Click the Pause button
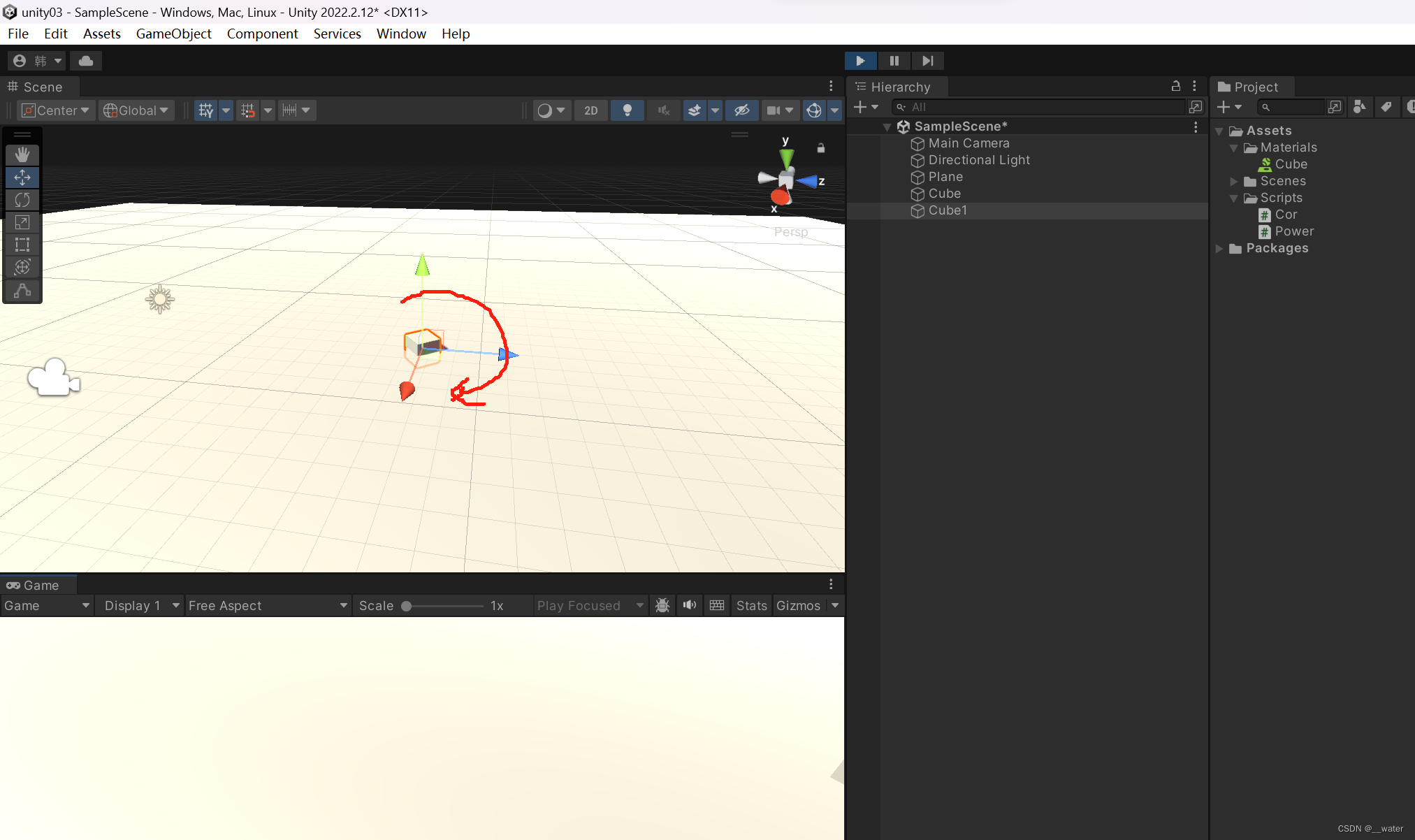1415x840 pixels. [894, 61]
